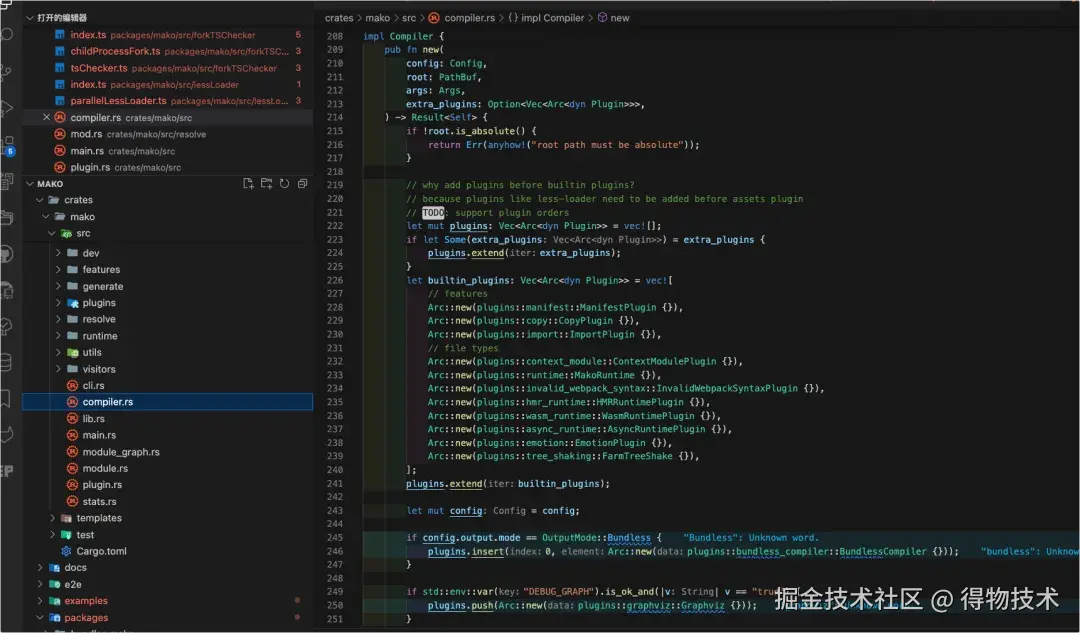1080x633 pixels.
Task: Expand the docs folder
Action: click(x=40, y=568)
